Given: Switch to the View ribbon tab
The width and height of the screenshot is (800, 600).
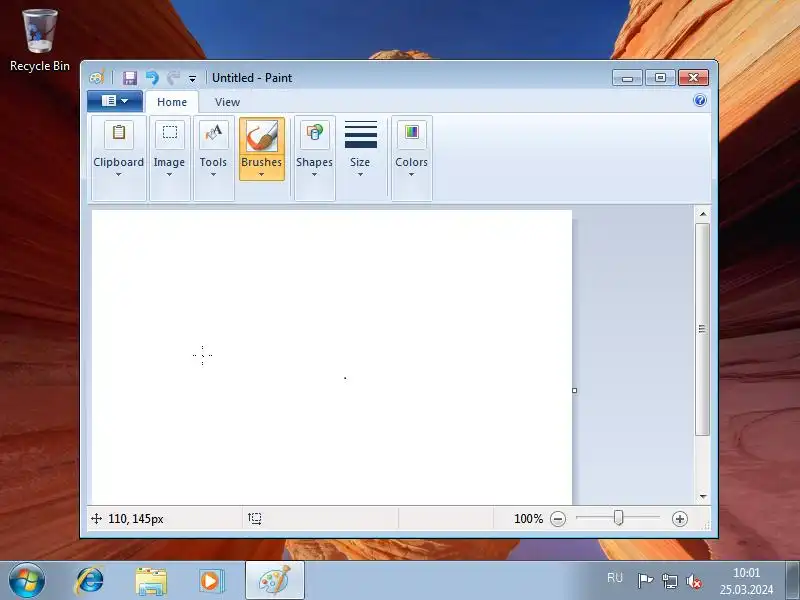Looking at the screenshot, I should click(x=227, y=102).
